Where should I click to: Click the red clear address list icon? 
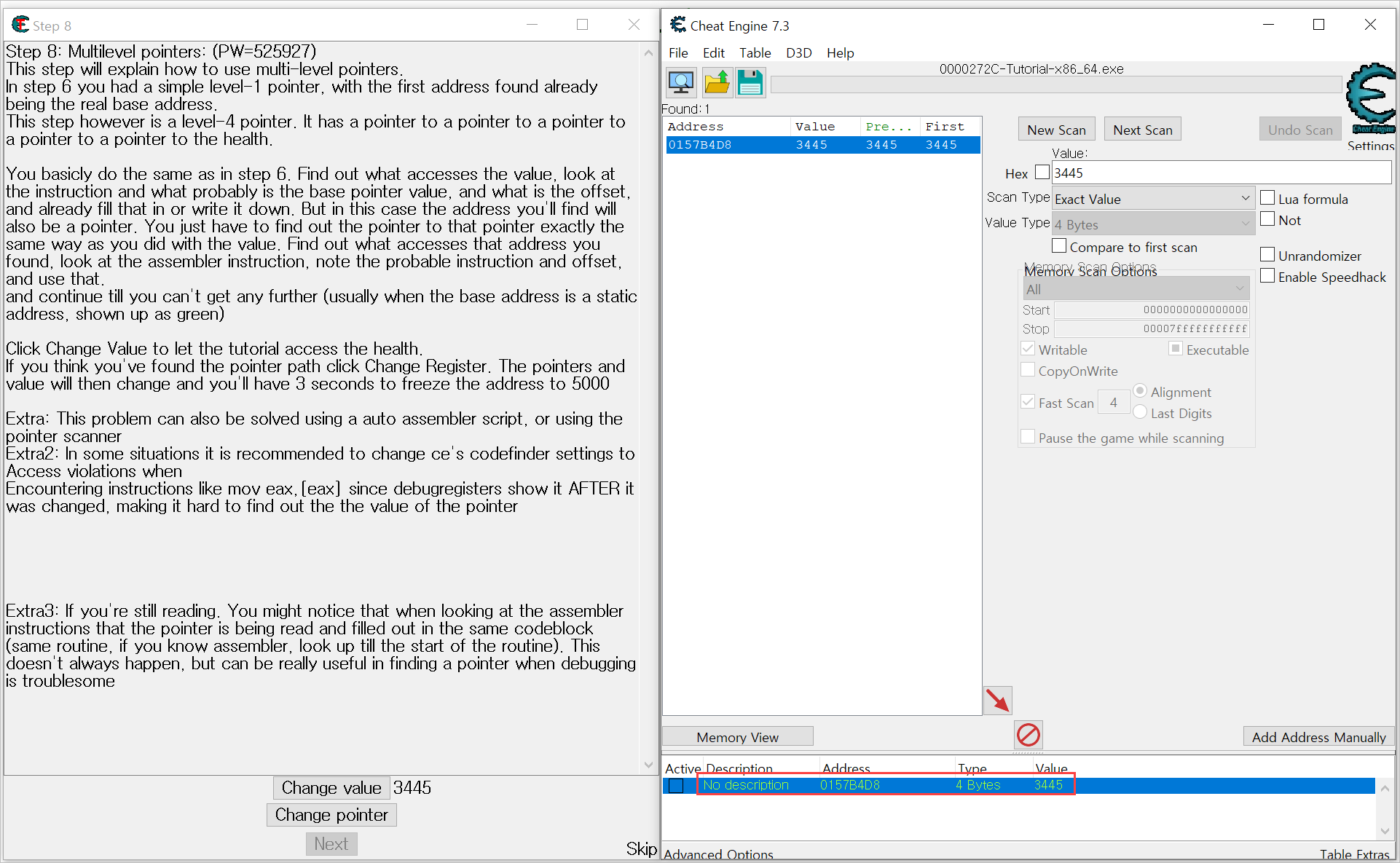pyautogui.click(x=1028, y=735)
